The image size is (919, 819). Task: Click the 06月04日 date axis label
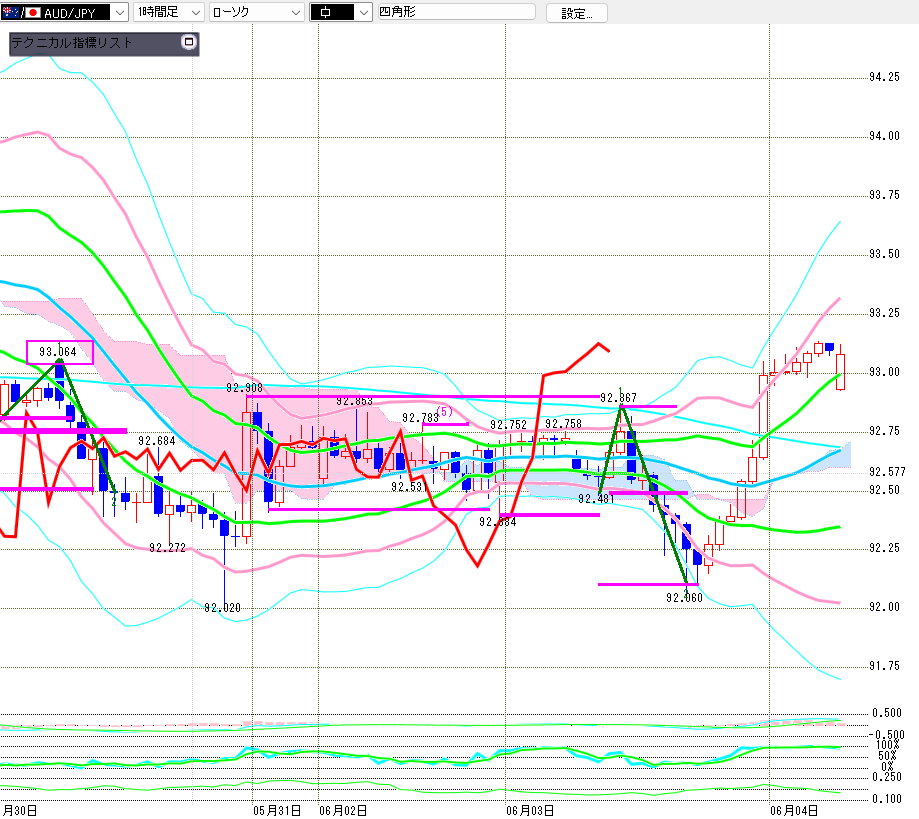pos(794,810)
